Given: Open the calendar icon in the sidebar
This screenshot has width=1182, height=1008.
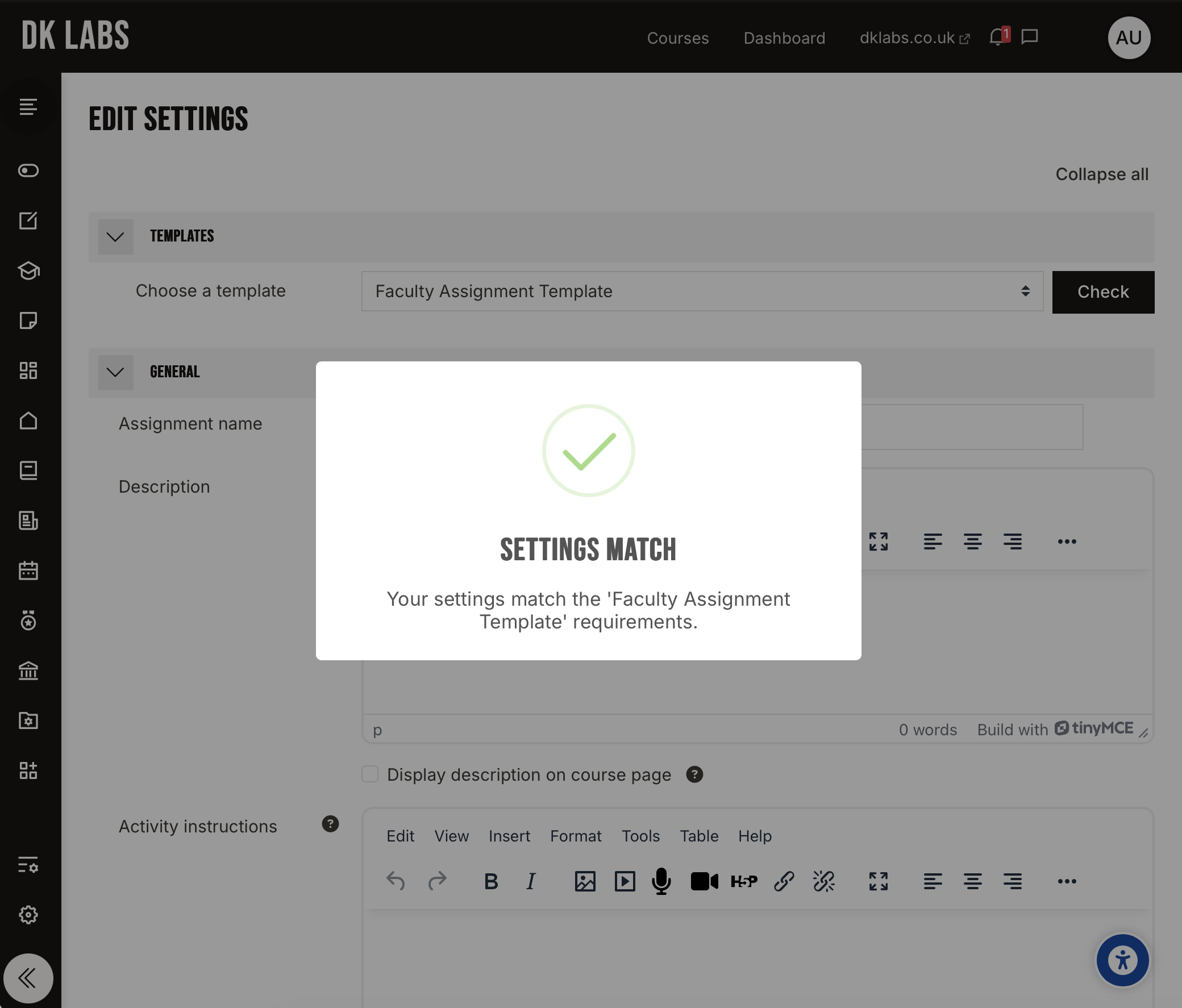Looking at the screenshot, I should tap(28, 570).
